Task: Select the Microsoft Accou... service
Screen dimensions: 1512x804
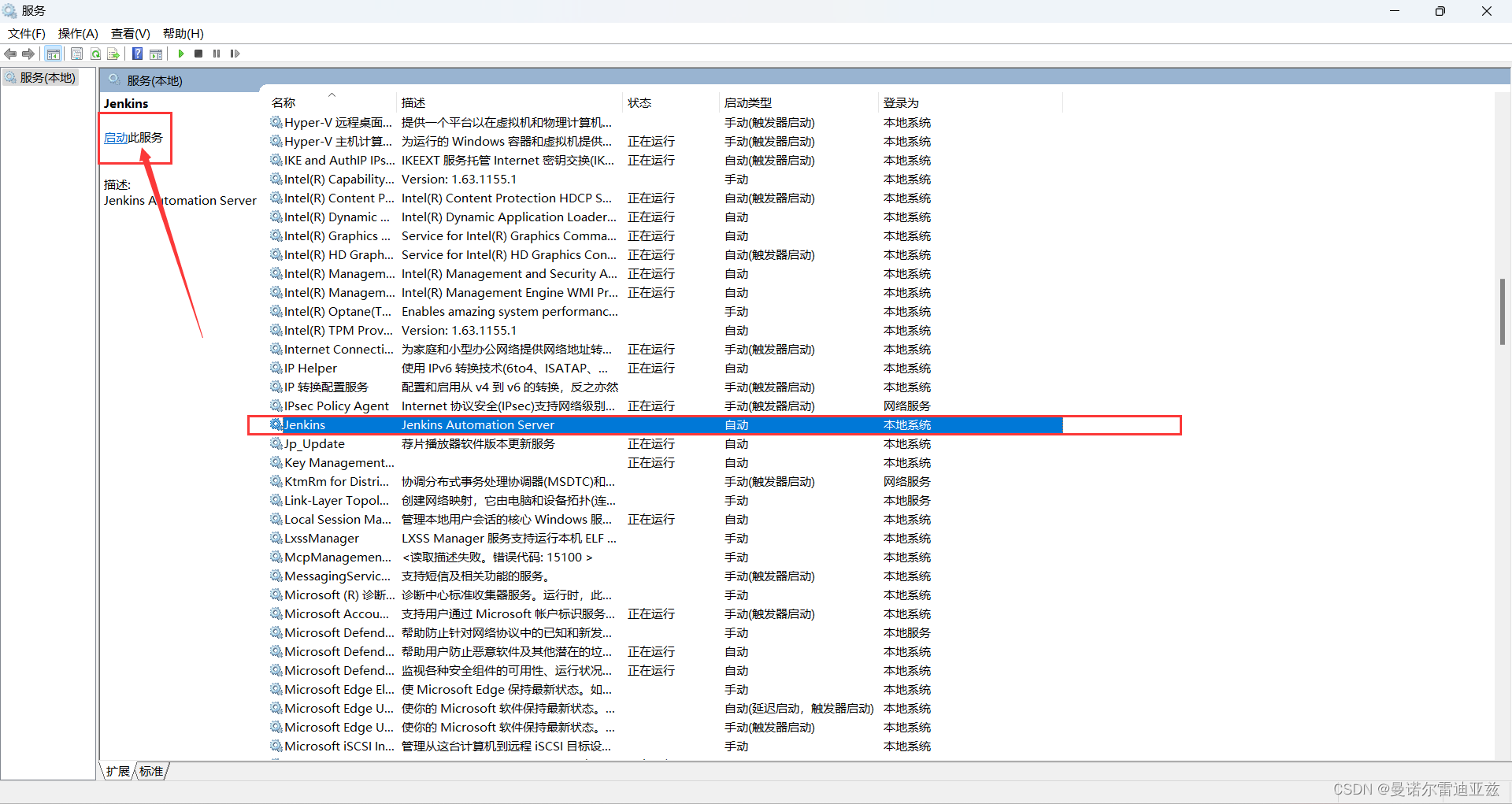Action: coord(666,613)
